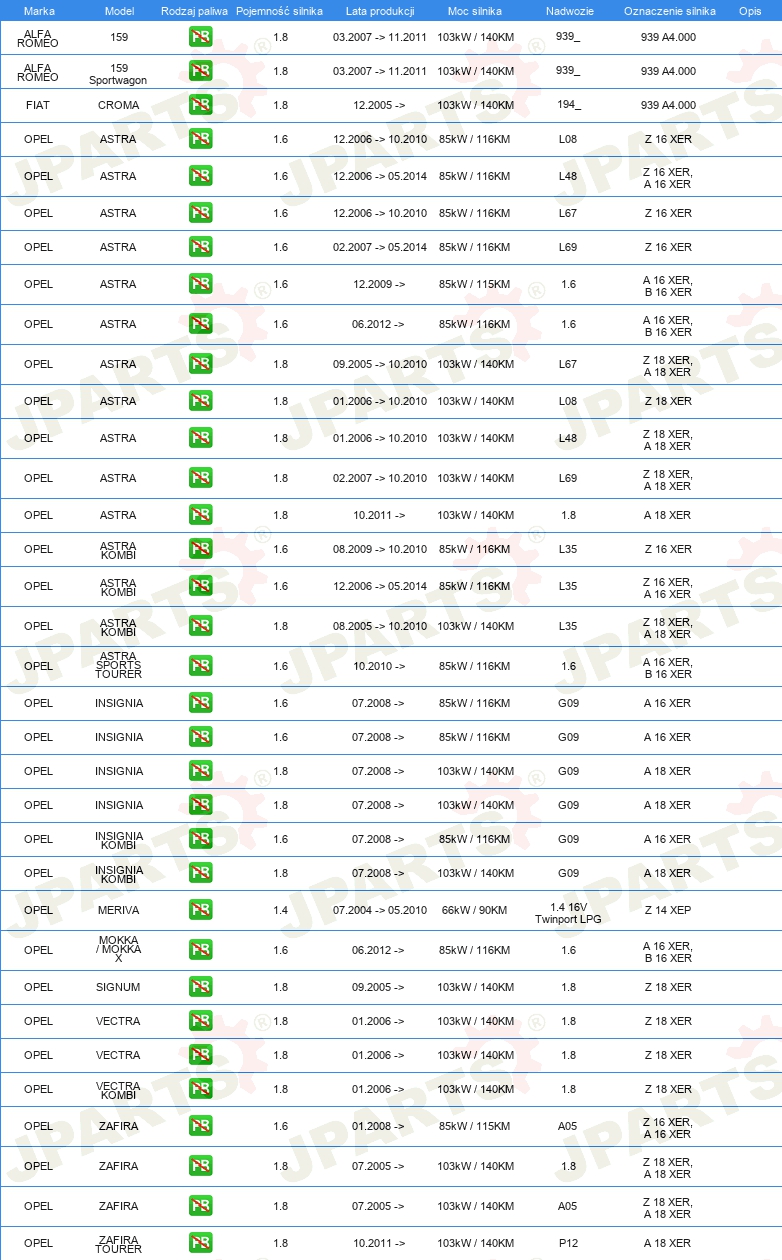Click fuel icon for Astra Kombi 1.8 row
This screenshot has width=782, height=1260.
[x=201, y=626]
